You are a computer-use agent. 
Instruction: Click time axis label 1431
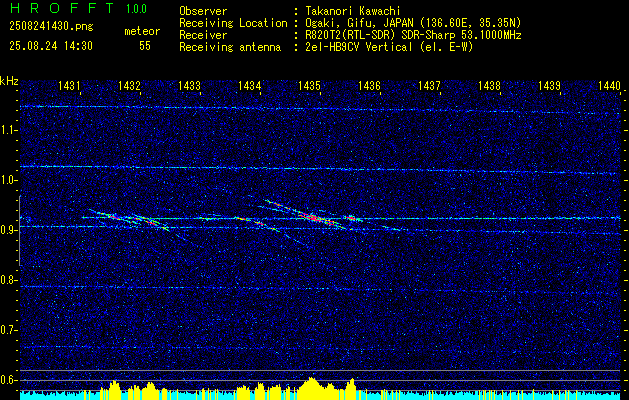point(69,85)
